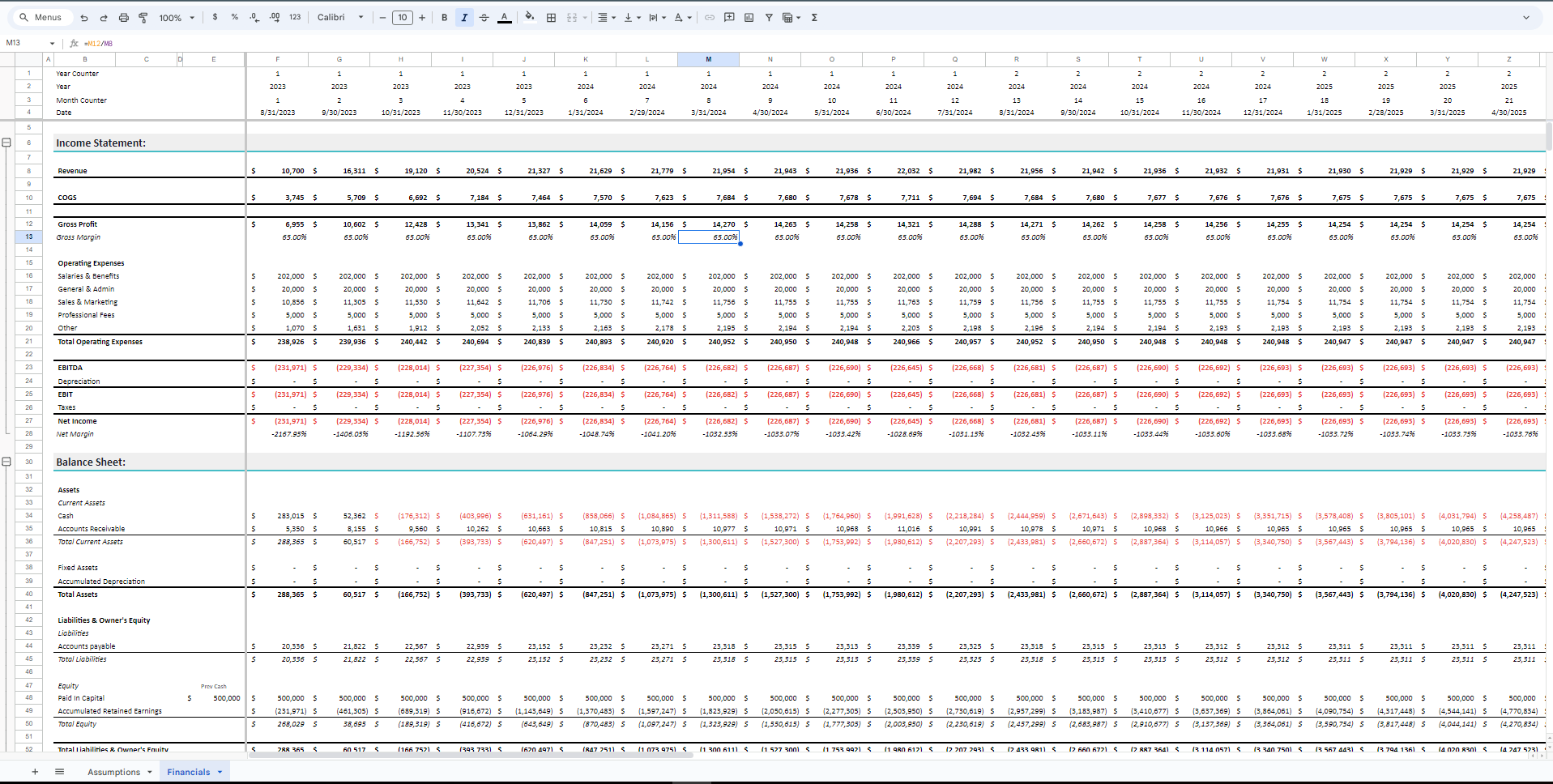
Task: Click the Create a filter icon
Action: (769, 17)
